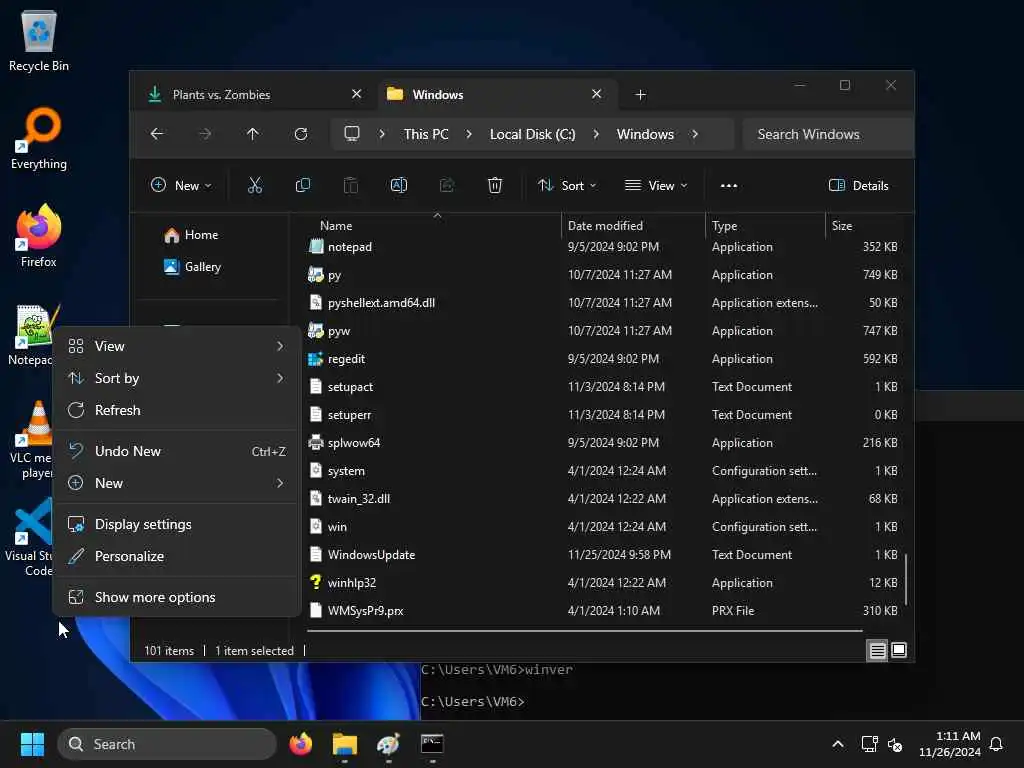This screenshot has height=768, width=1024.
Task: Click This PC in the breadcrumb
Action: (426, 134)
